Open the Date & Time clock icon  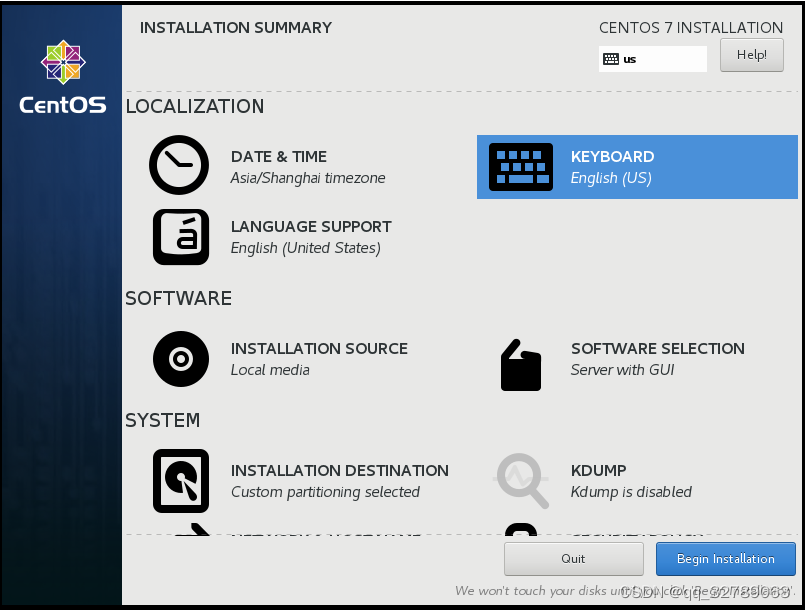pyautogui.click(x=179, y=165)
